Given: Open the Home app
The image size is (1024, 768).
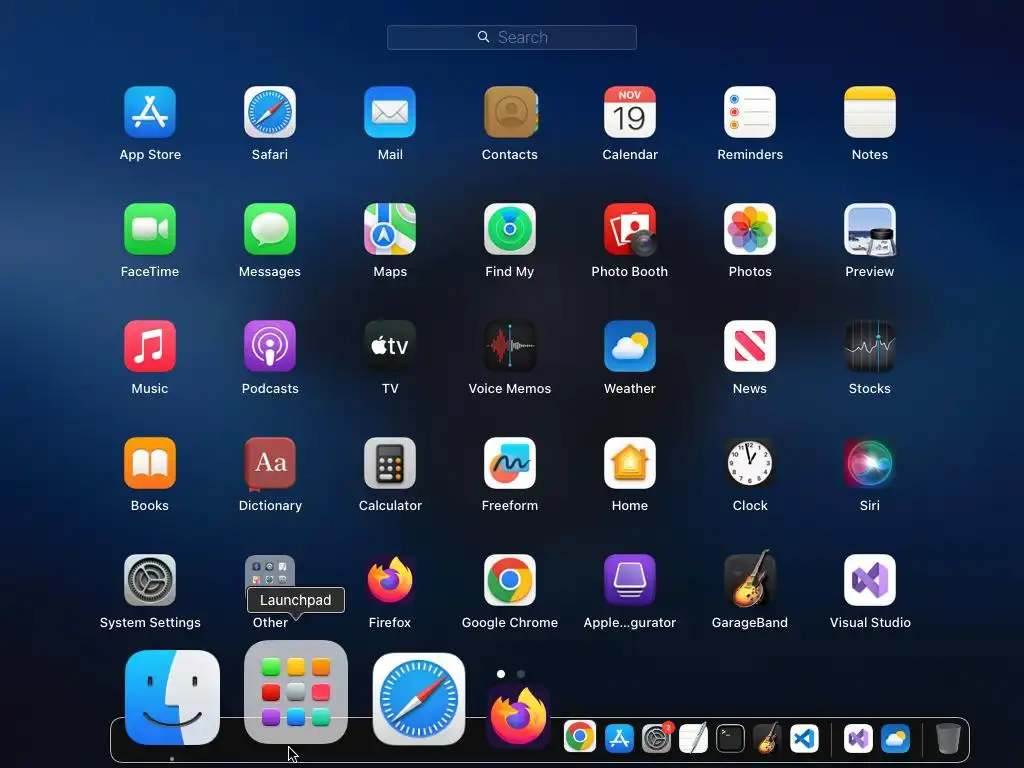Looking at the screenshot, I should (x=630, y=463).
